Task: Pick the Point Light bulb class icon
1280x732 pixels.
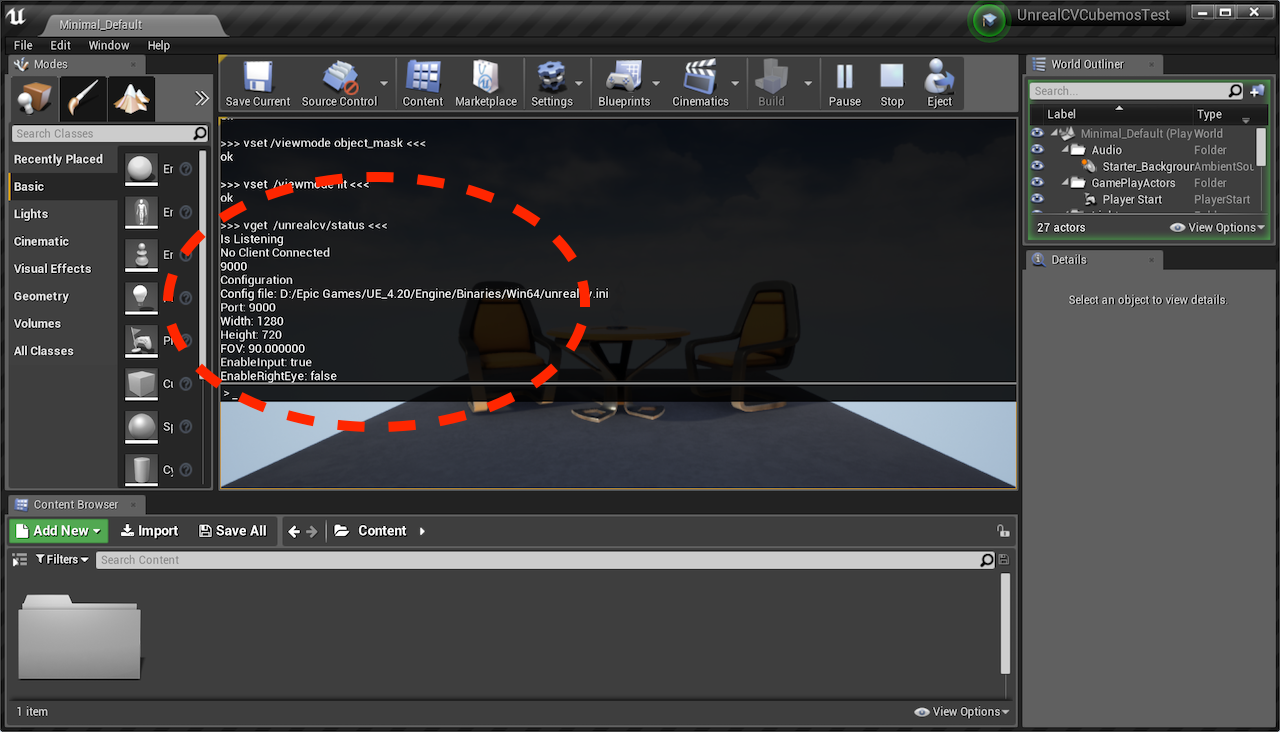Action: pyautogui.click(x=141, y=298)
